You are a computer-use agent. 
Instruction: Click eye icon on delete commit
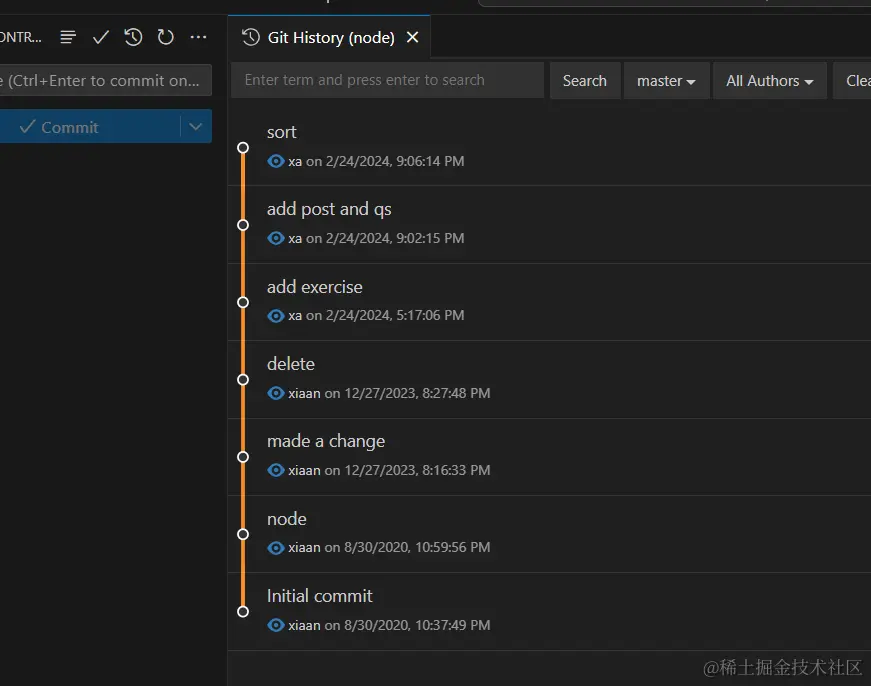pyautogui.click(x=276, y=393)
